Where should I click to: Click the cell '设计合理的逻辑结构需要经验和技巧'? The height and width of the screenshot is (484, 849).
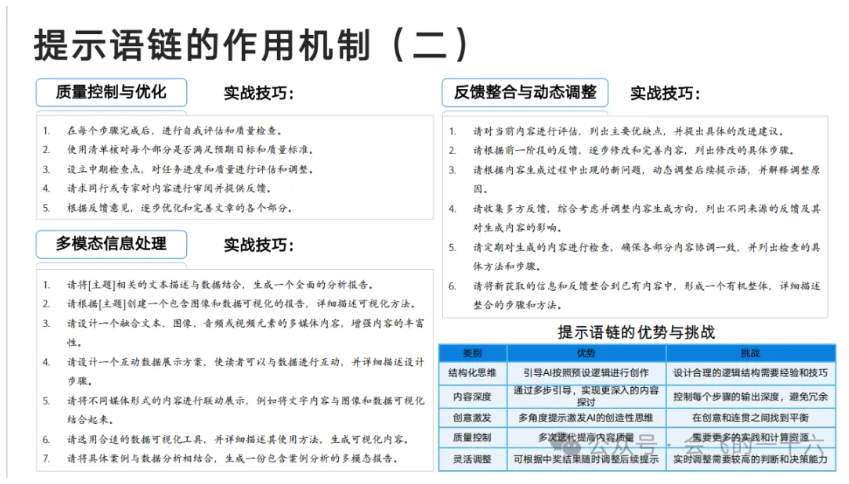point(750,373)
